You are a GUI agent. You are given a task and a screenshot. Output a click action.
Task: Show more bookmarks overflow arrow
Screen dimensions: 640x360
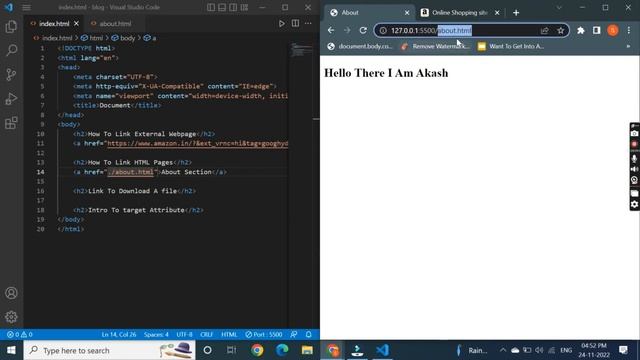coord(628,47)
